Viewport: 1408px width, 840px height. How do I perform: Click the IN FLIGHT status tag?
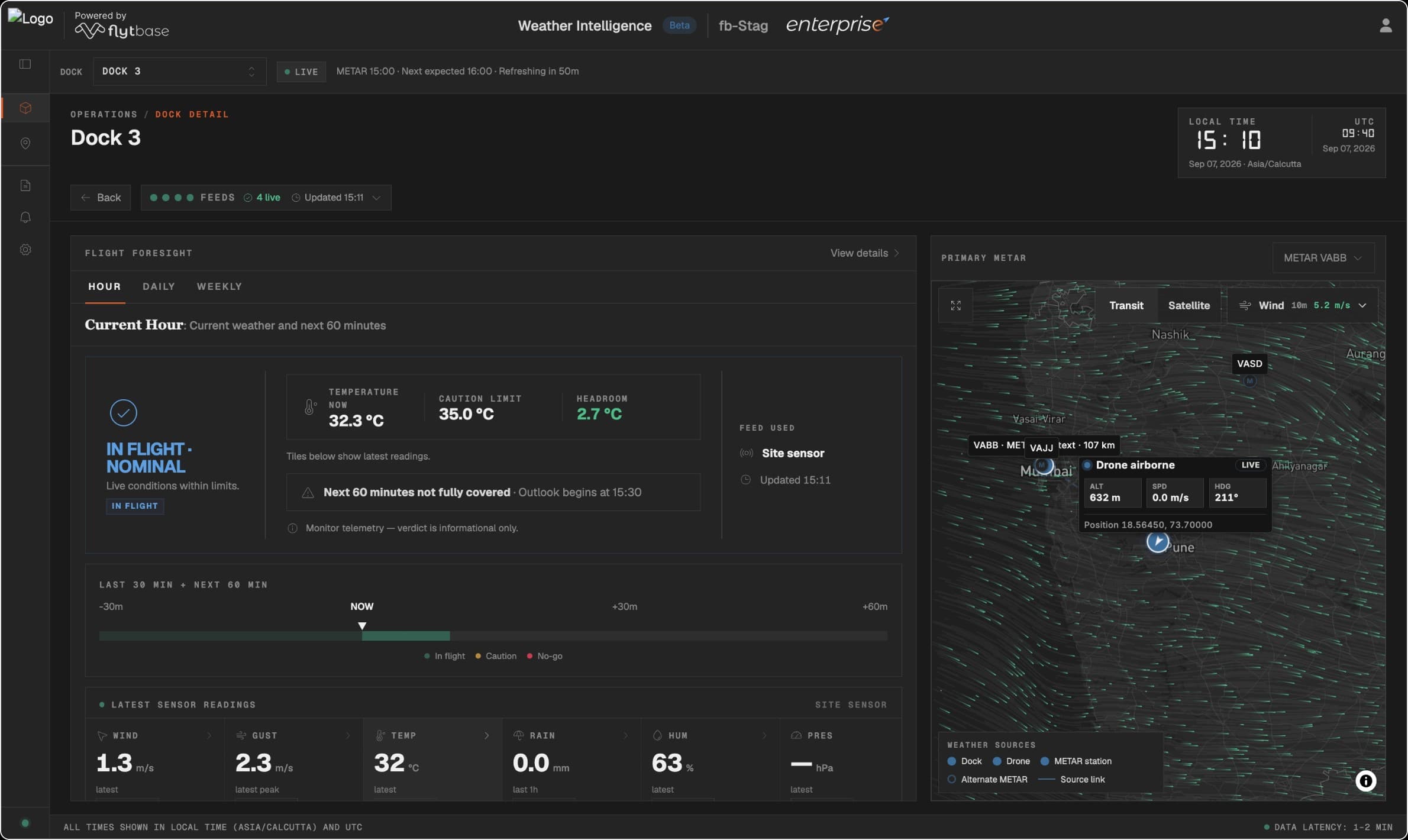135,506
